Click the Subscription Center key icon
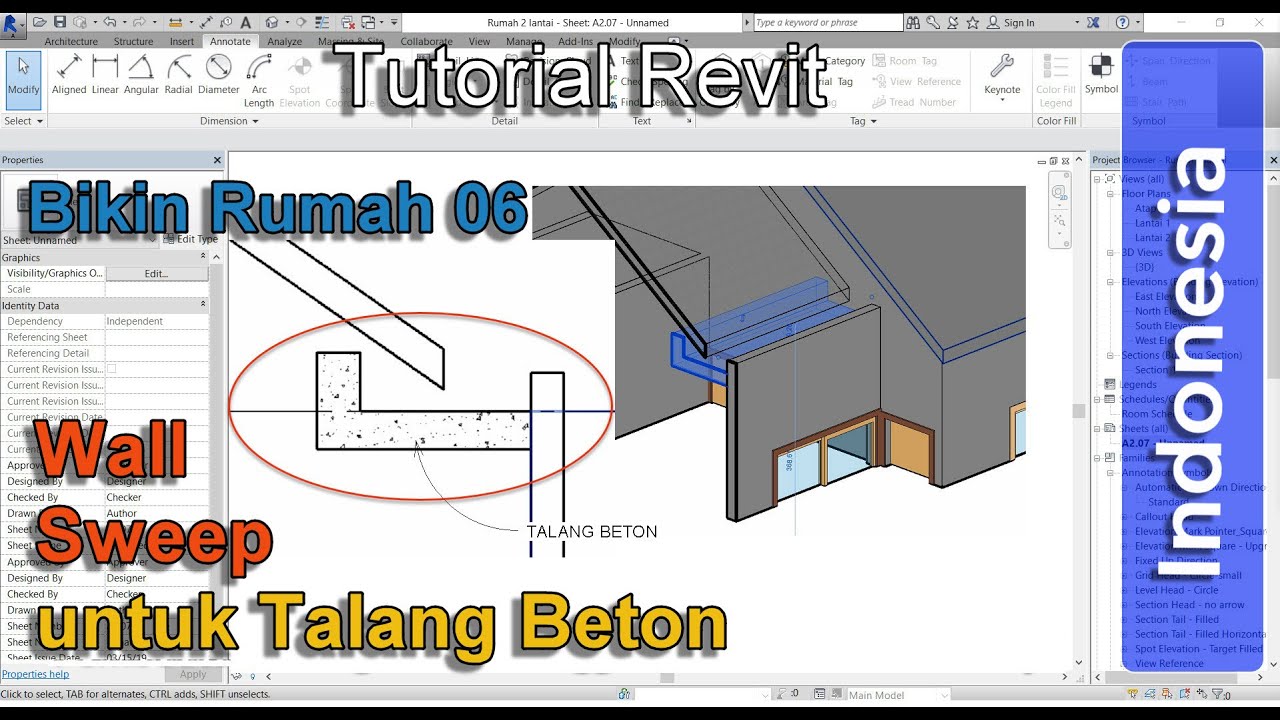1280x720 pixels. coord(933,22)
